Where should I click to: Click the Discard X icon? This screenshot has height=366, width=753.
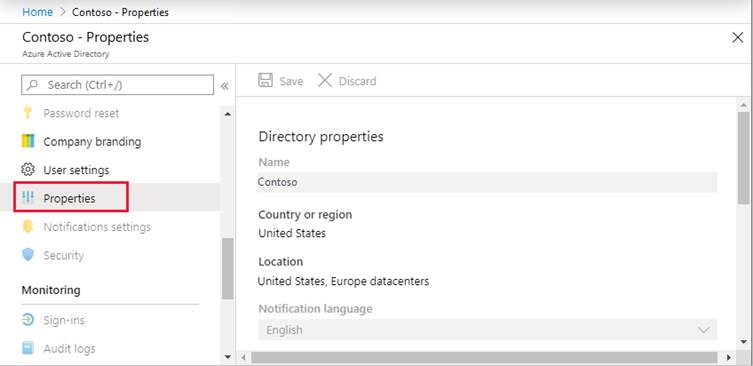tap(325, 80)
